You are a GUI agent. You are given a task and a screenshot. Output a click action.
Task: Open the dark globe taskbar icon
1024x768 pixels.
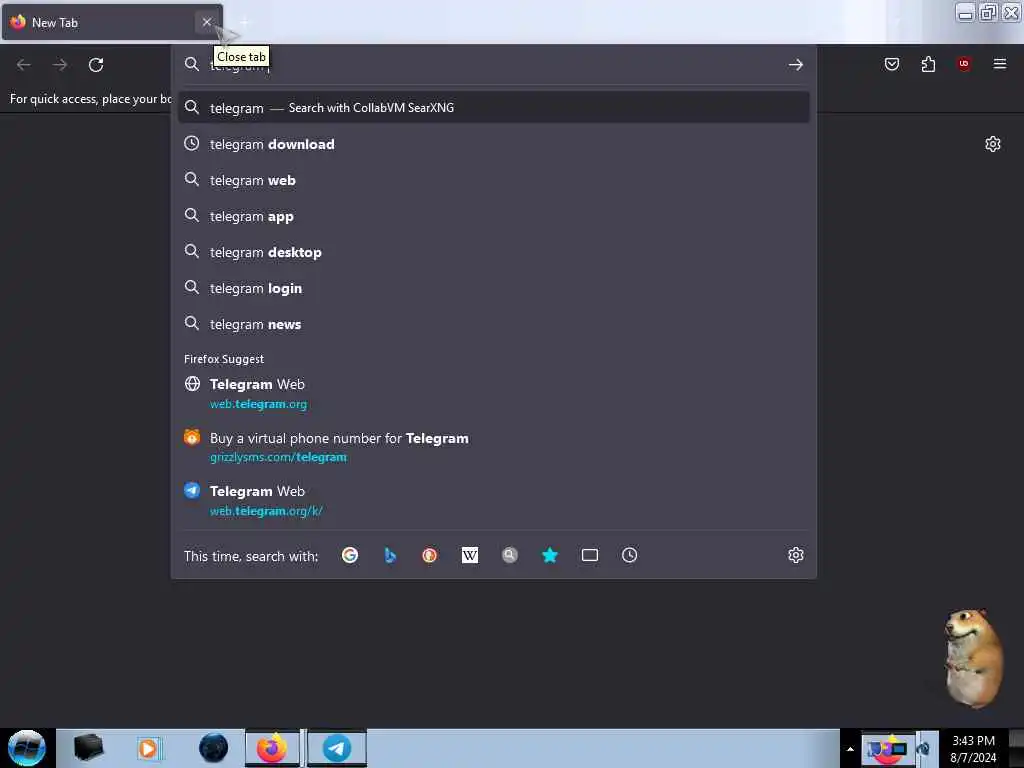tap(213, 748)
